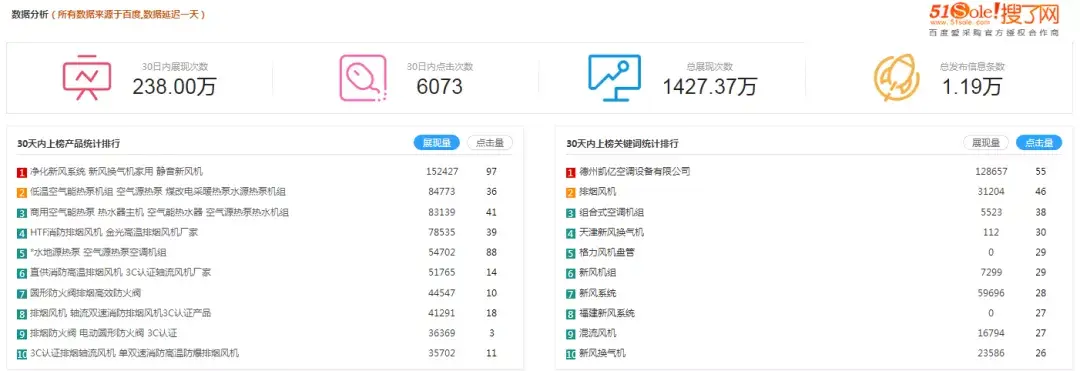
Task: Open product 商用空气能热泵 热水器主机
Action: [159, 213]
